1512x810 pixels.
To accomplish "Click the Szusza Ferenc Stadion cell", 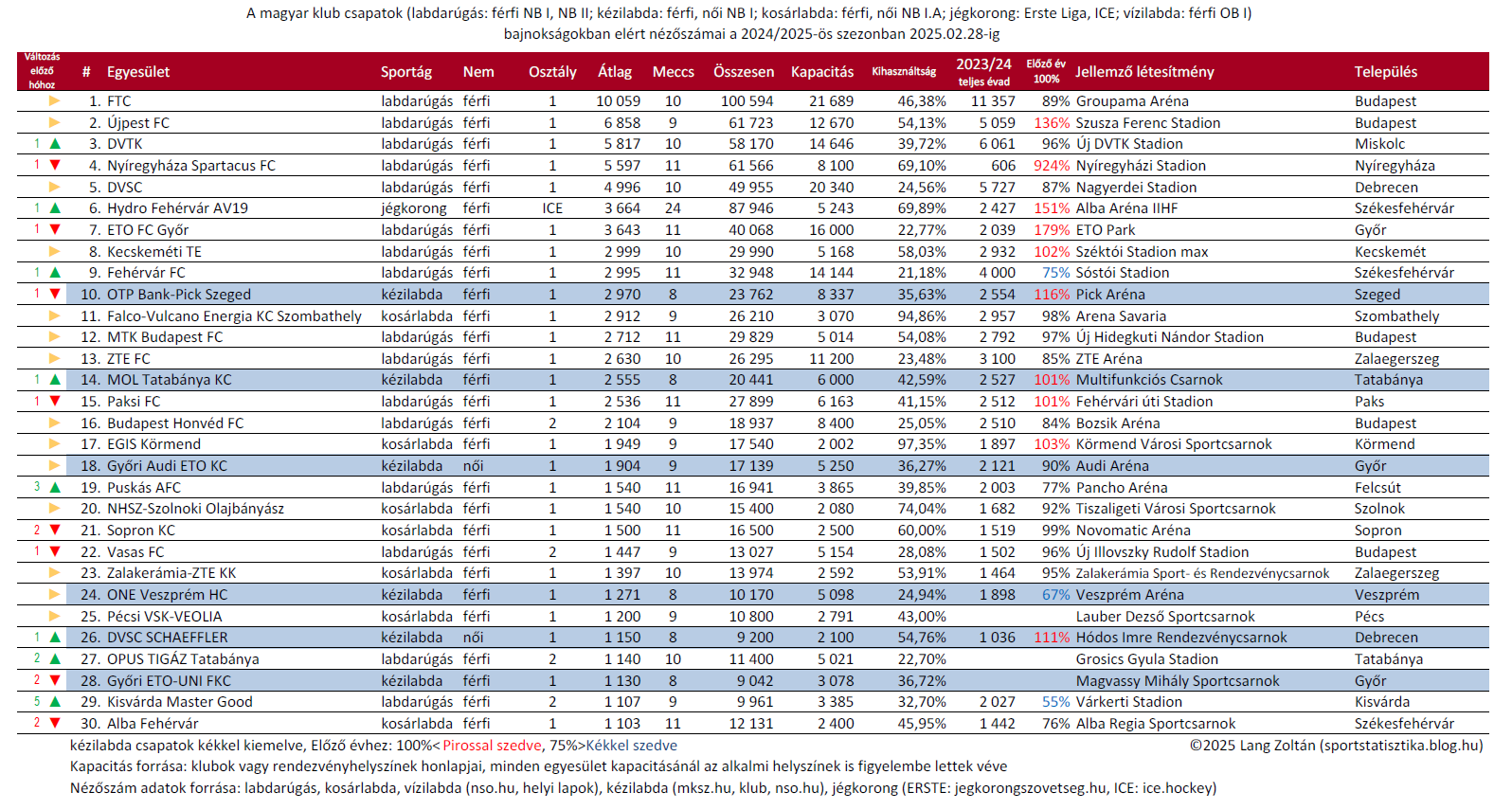I will click(1148, 123).
